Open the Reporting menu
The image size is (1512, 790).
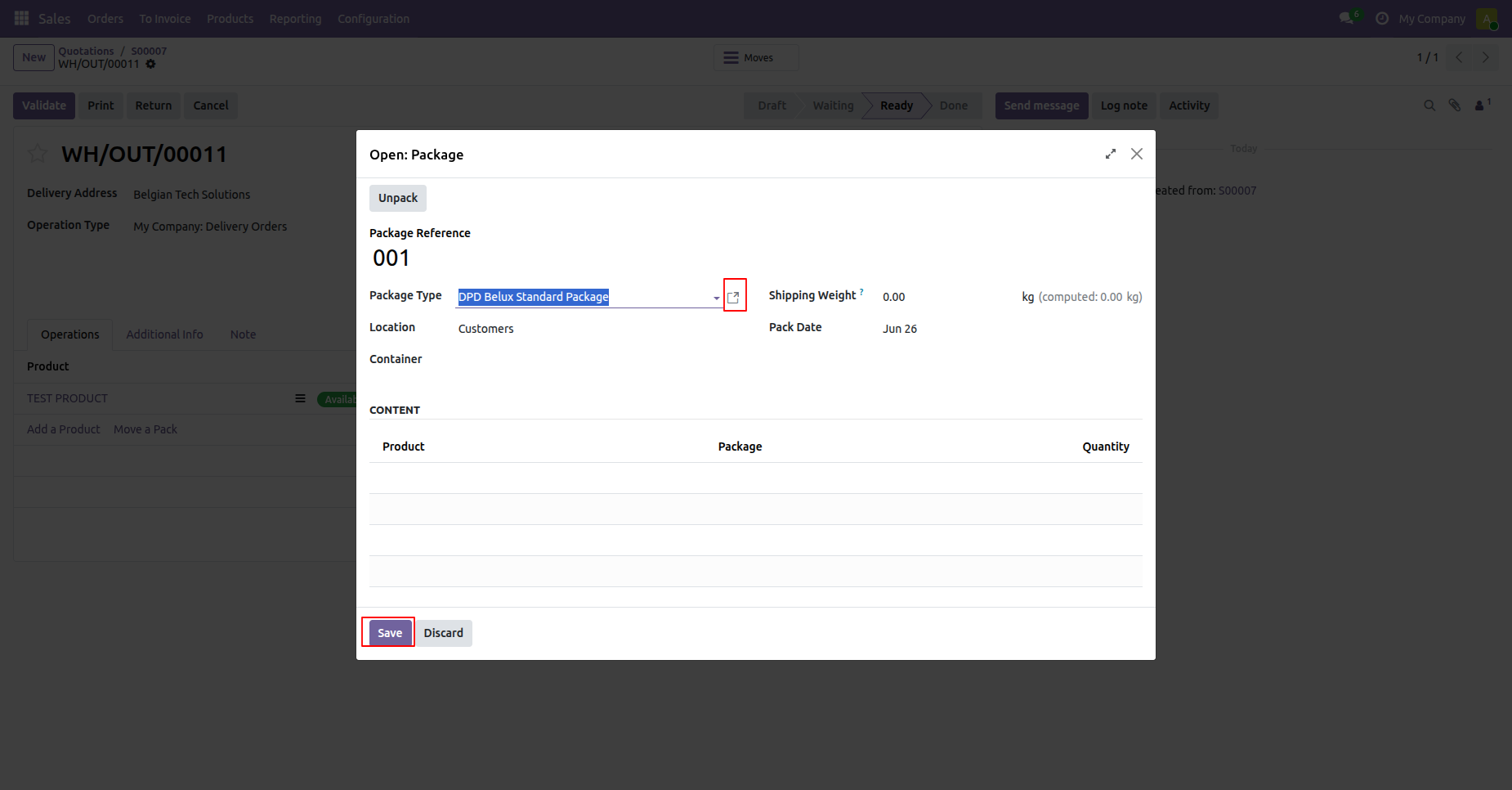(296, 19)
